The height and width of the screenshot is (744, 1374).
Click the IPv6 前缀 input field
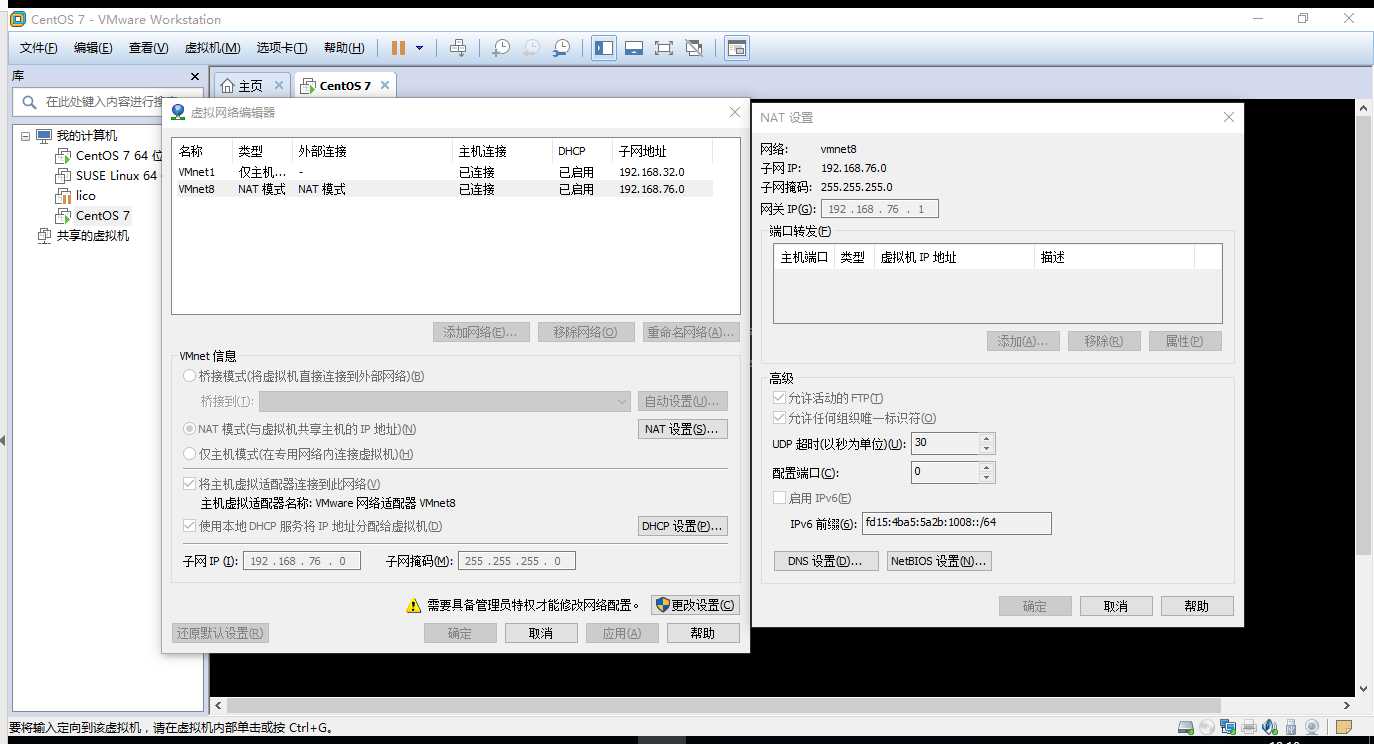pos(956,523)
